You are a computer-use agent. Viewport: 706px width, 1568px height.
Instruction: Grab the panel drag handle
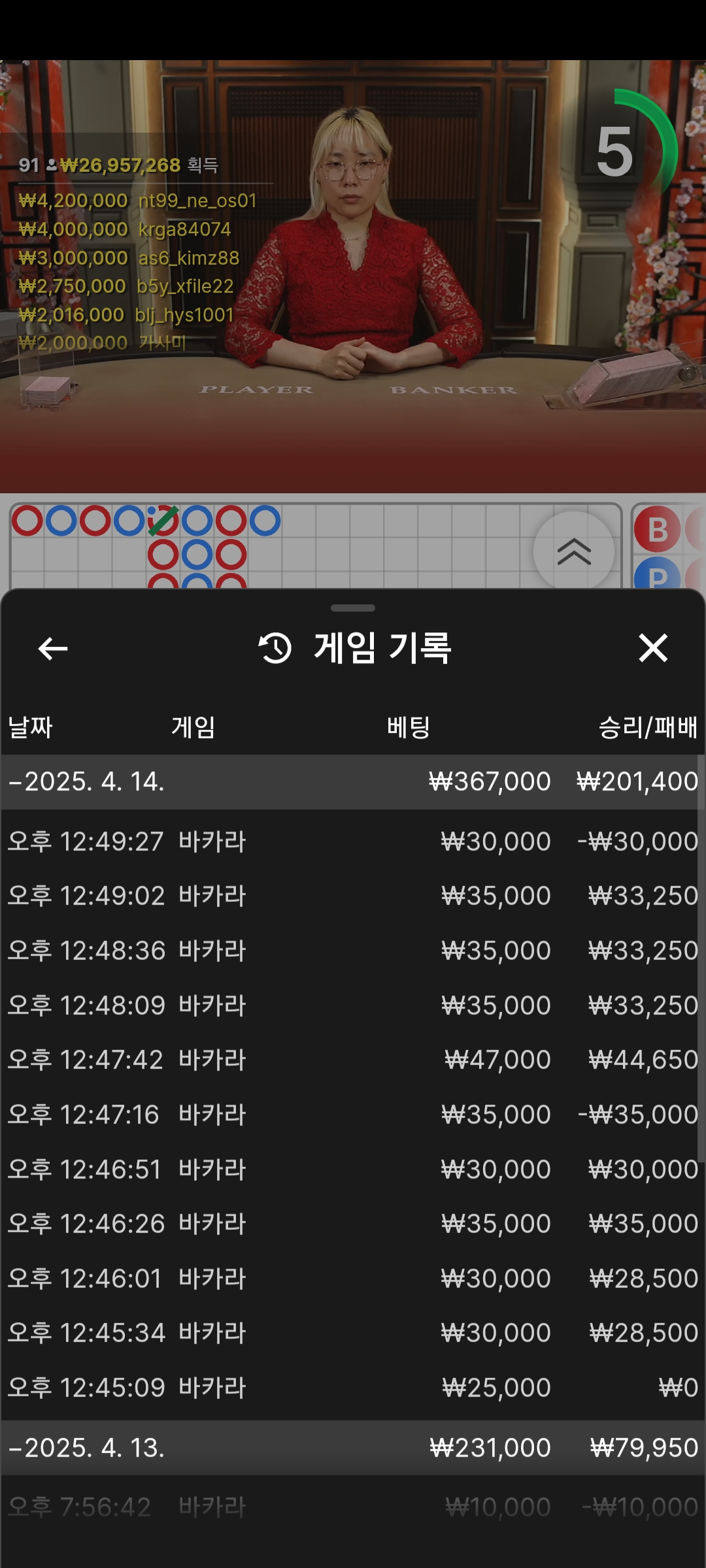pyautogui.click(x=353, y=608)
